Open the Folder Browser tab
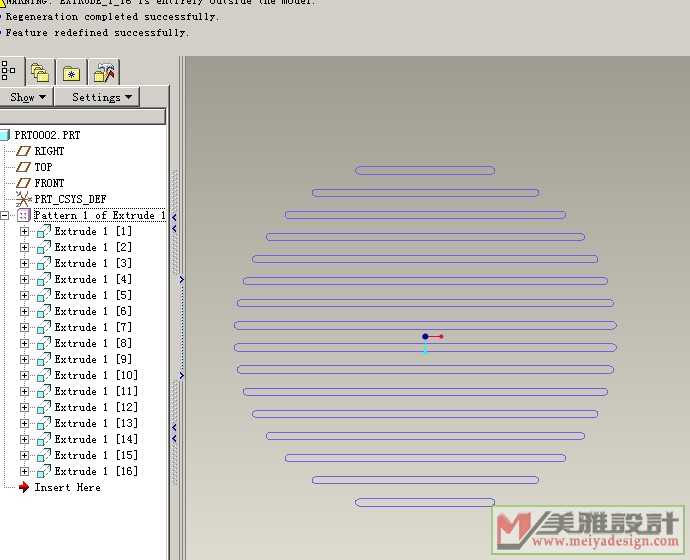 40,72
